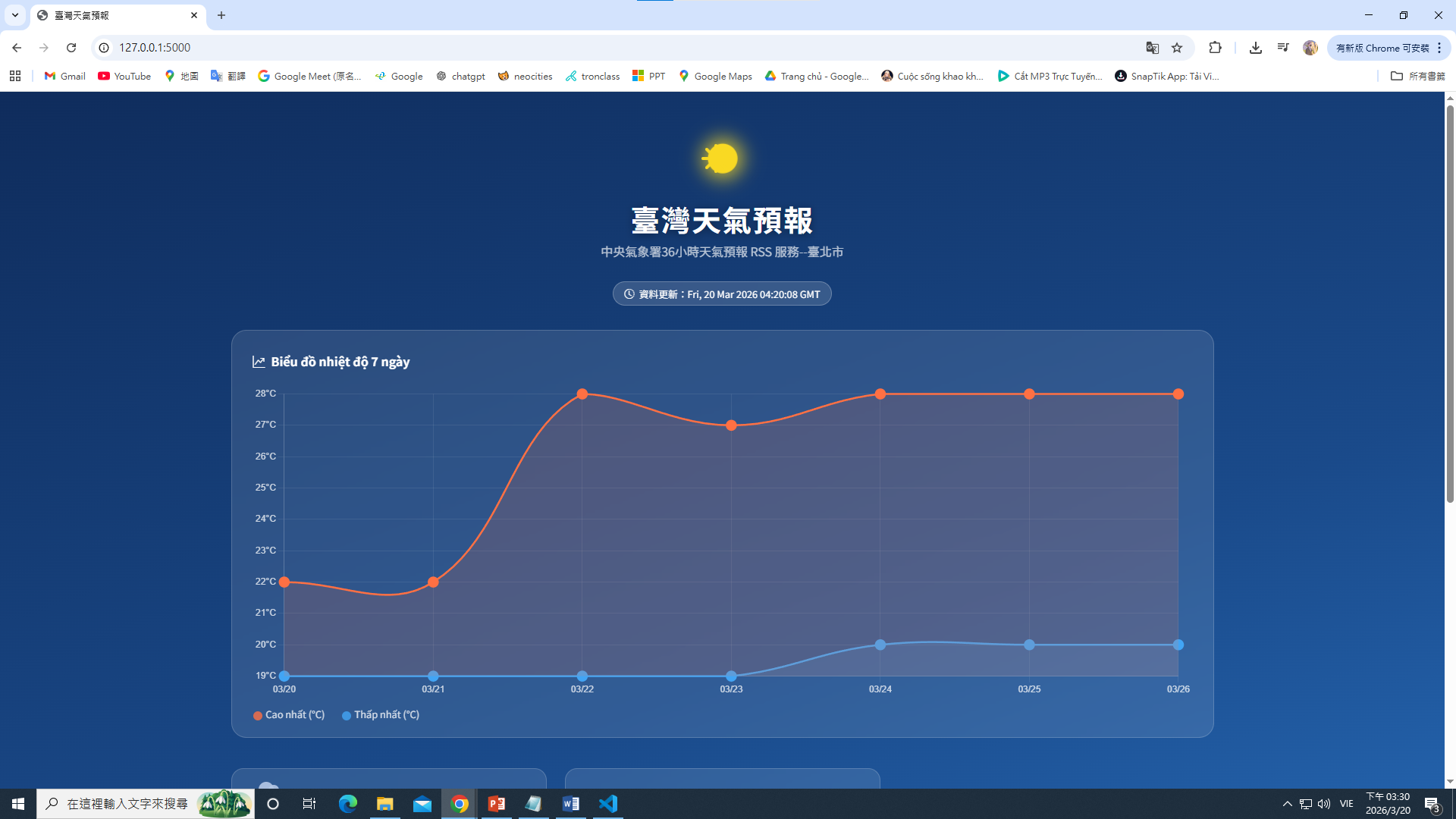Switch VIE input language indicator
1456x819 pixels.
click(1346, 804)
